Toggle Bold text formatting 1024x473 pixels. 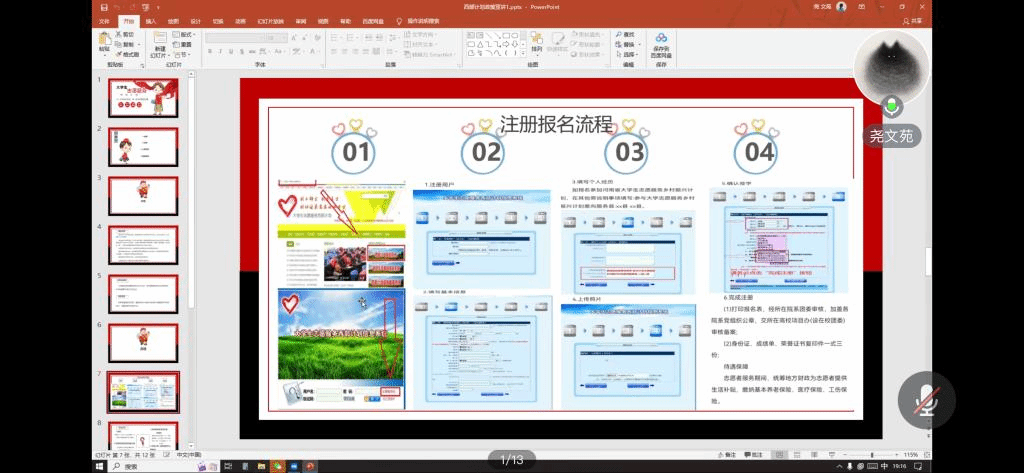coord(210,50)
